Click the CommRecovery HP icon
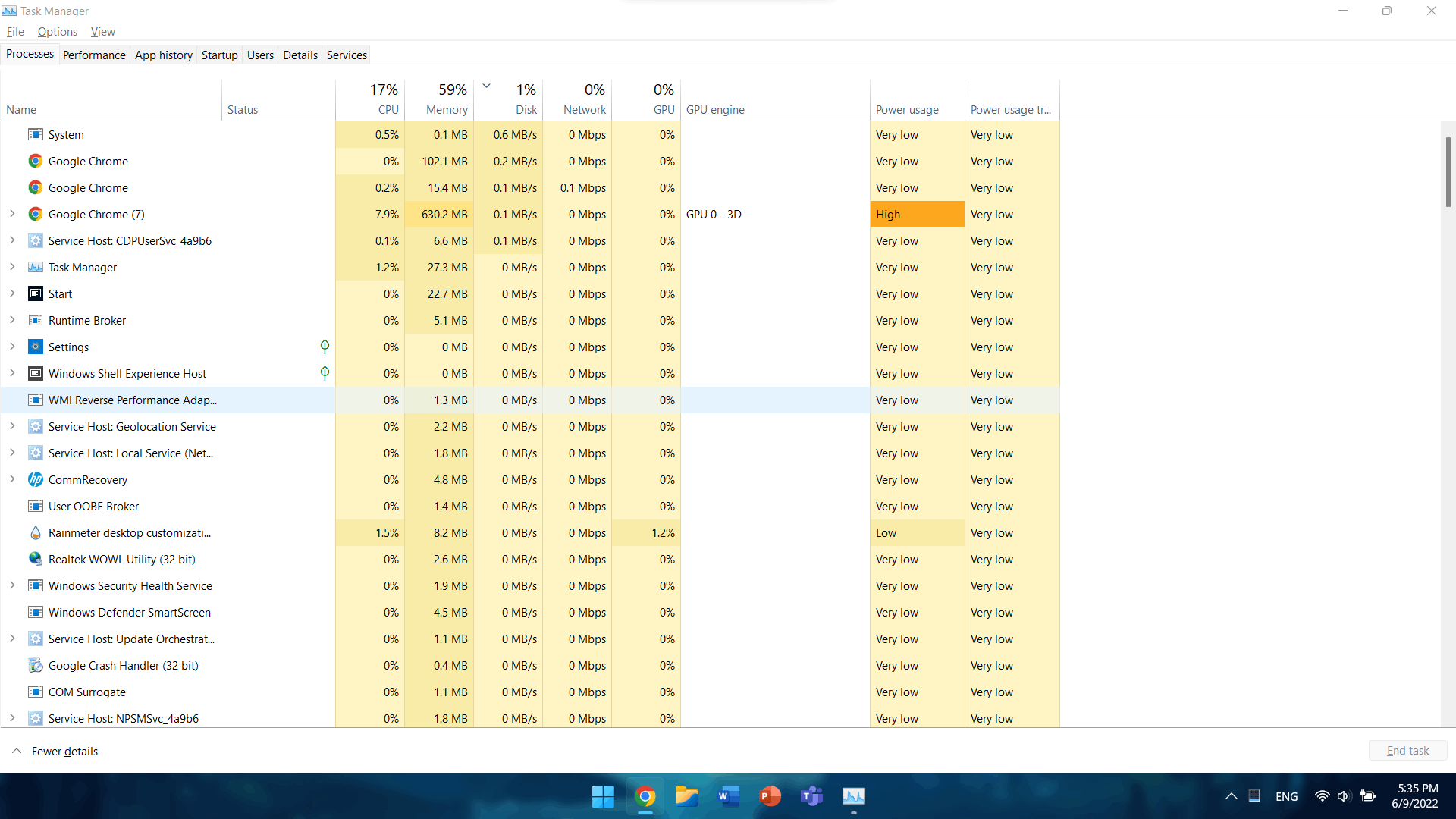1456x819 pixels. tap(35, 480)
